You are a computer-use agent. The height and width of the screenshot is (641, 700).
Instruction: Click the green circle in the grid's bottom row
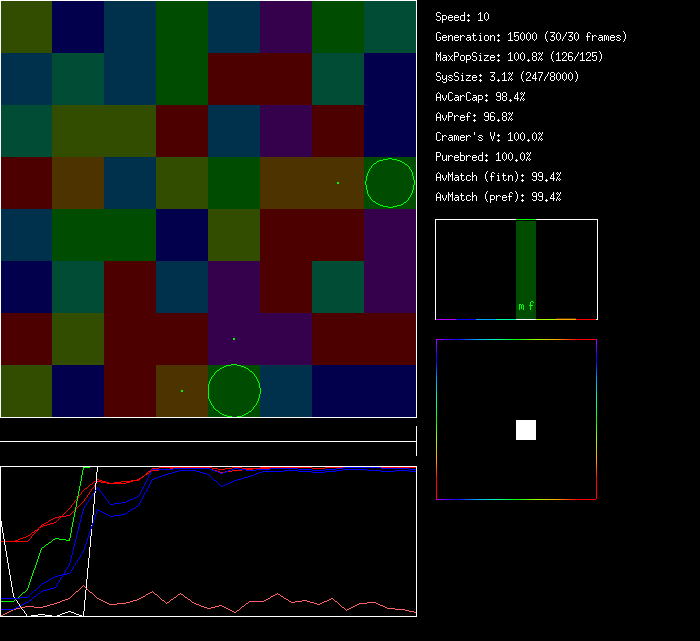click(x=234, y=390)
